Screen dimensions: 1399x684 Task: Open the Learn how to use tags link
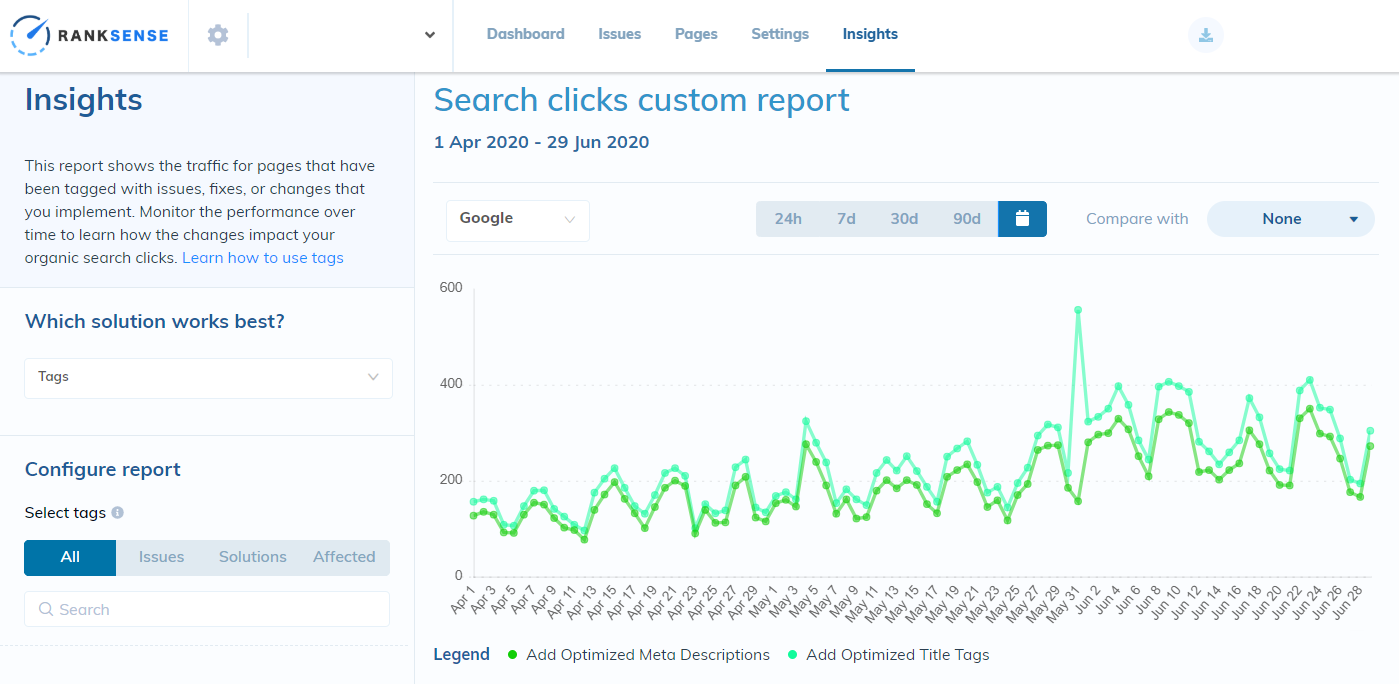pyautogui.click(x=262, y=257)
